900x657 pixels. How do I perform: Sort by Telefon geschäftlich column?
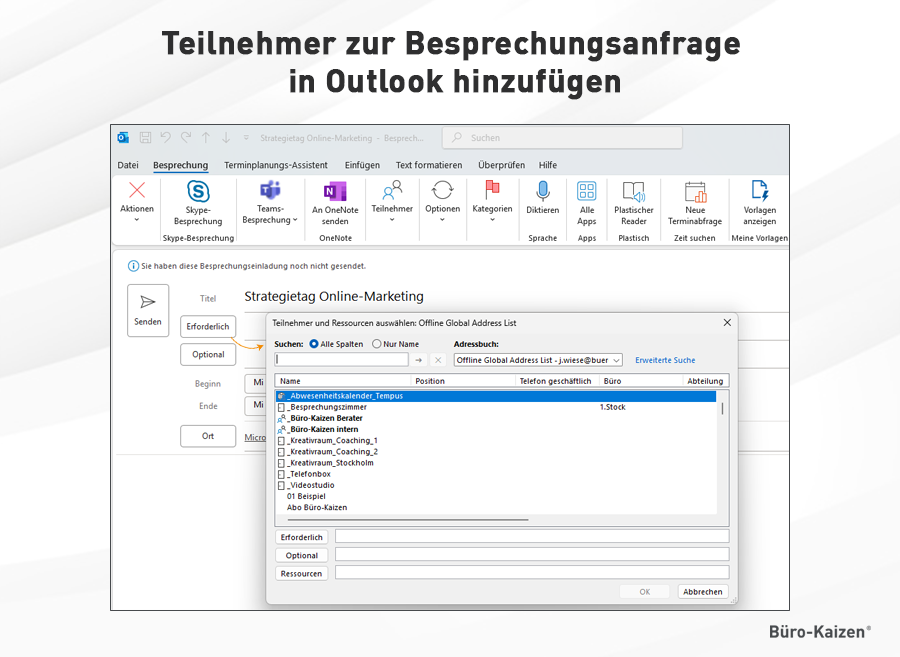pyautogui.click(x=557, y=381)
